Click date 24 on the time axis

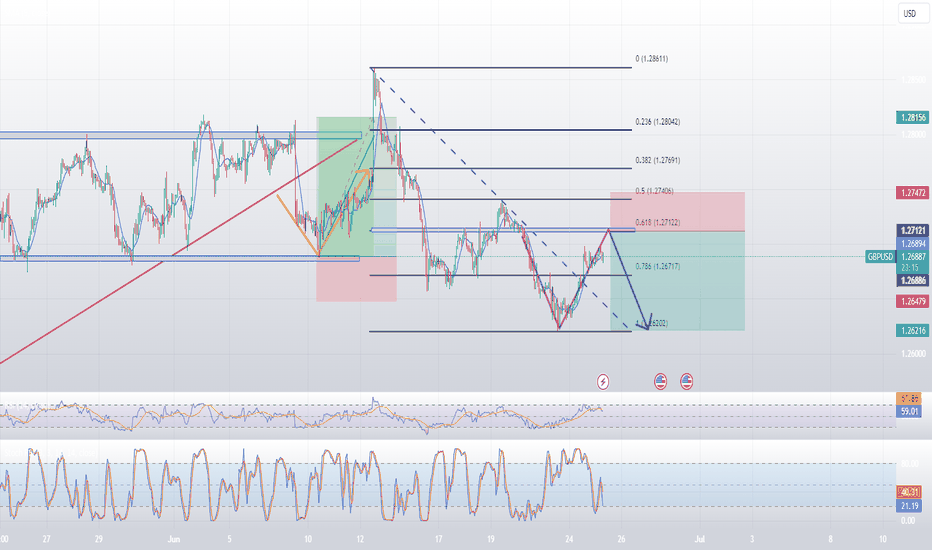(x=569, y=539)
